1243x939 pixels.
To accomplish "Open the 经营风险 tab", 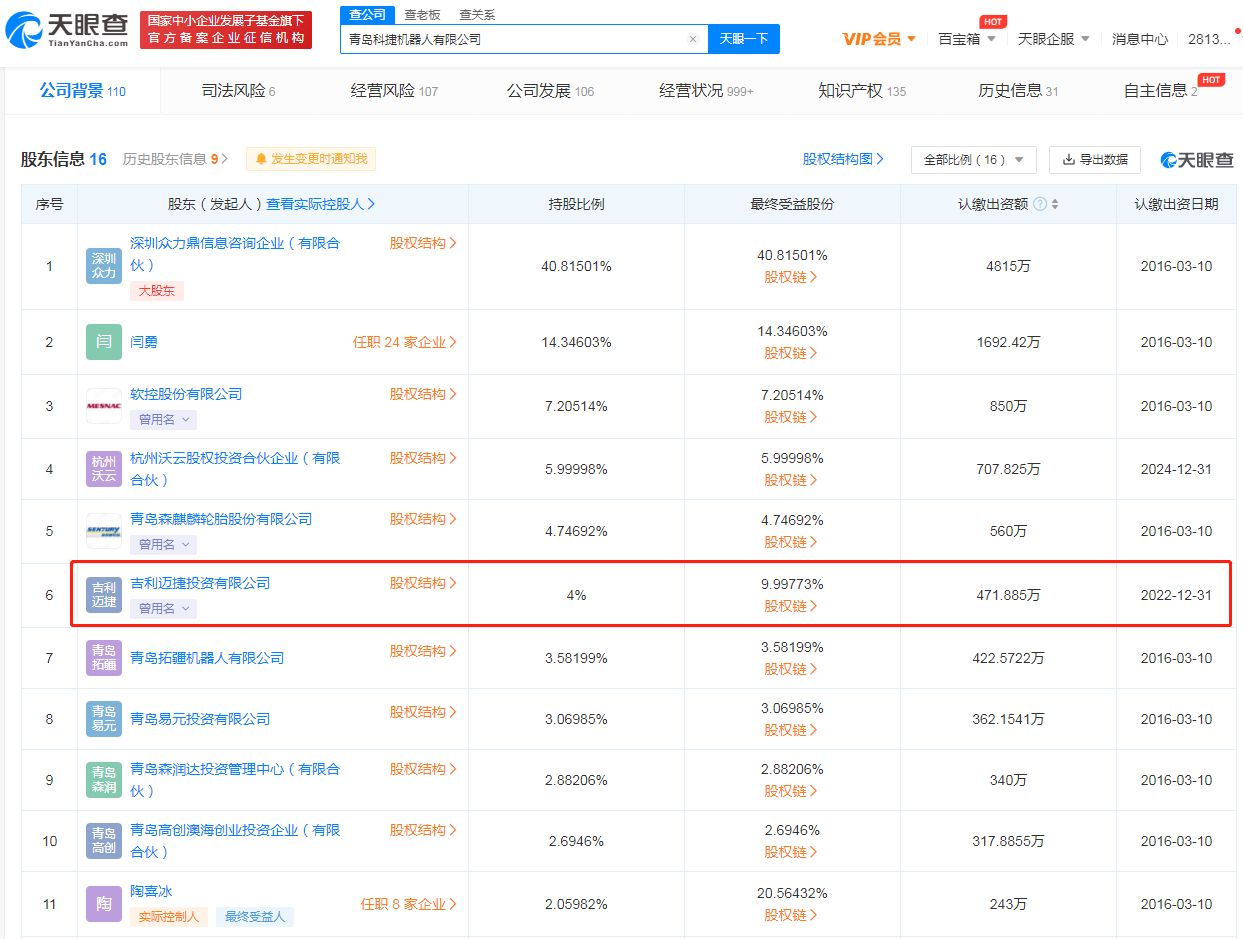I will click(x=394, y=91).
